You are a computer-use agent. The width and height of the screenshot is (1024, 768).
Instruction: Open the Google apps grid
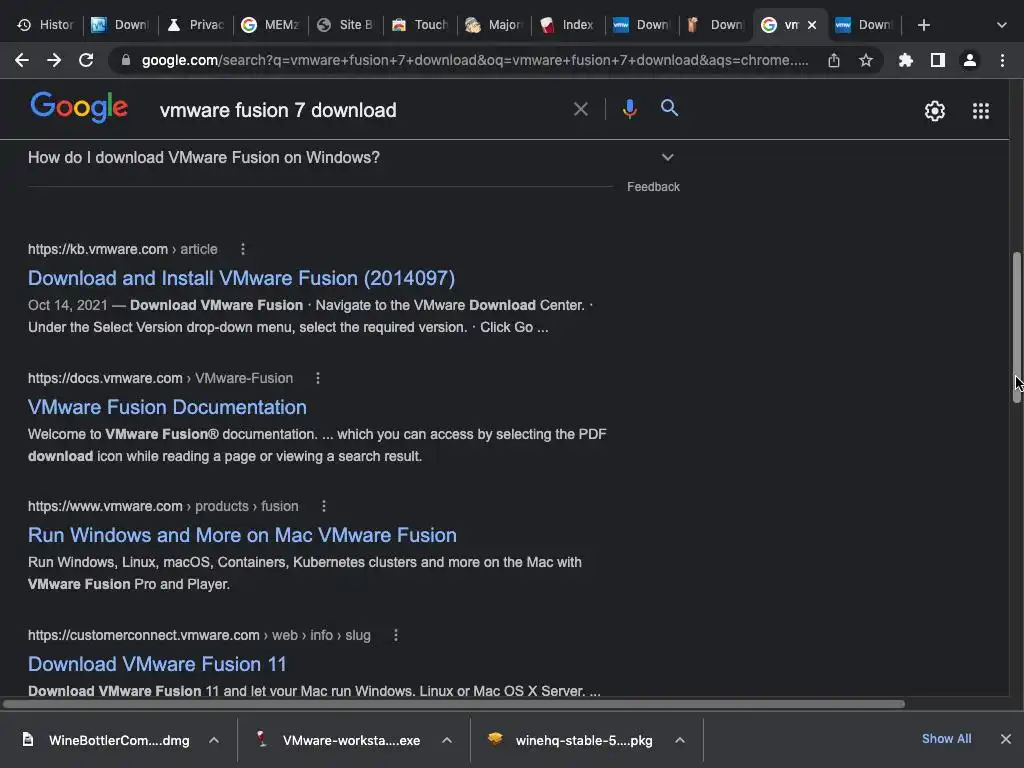click(981, 110)
